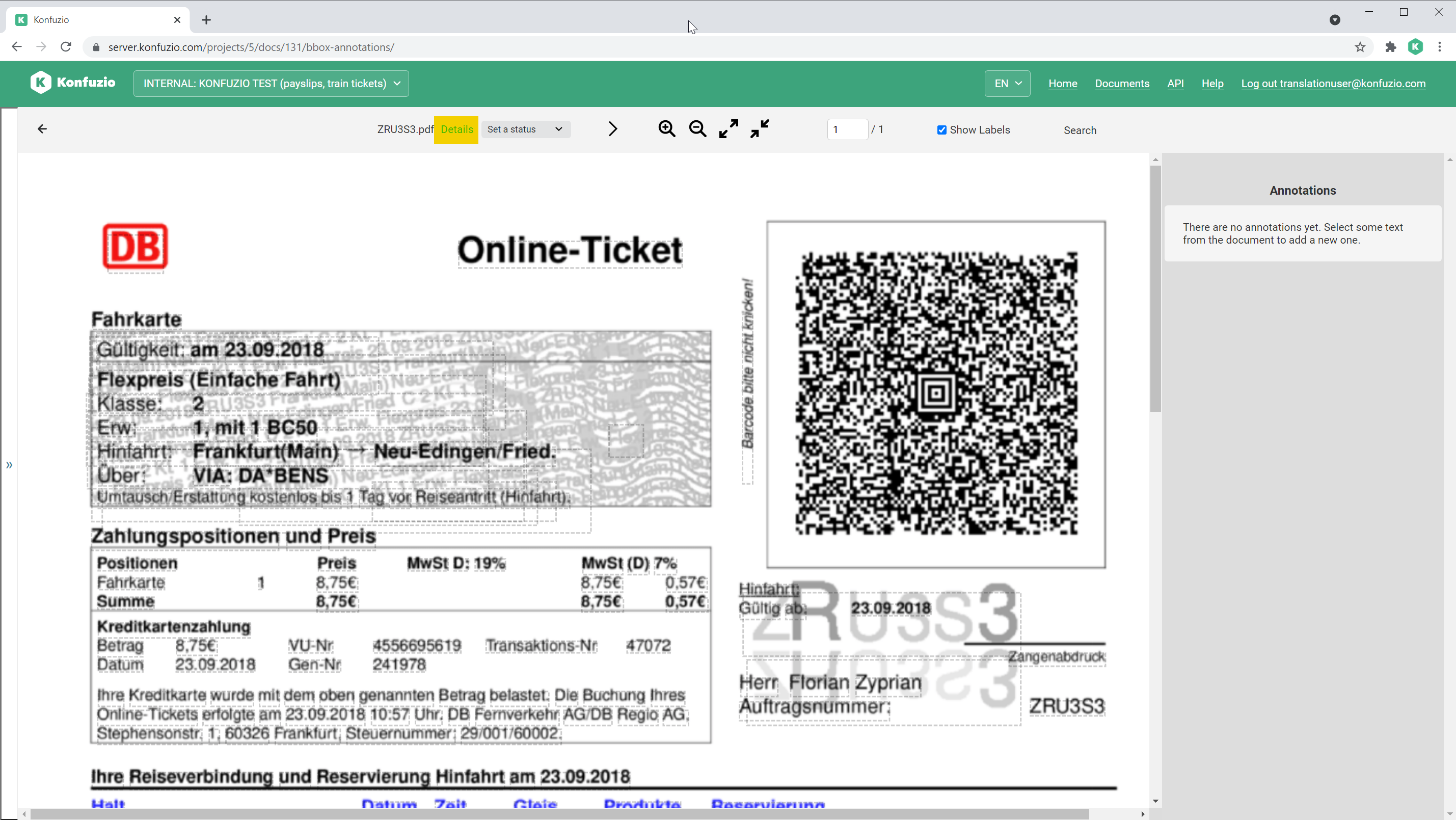This screenshot has width=1456, height=820.
Task: Click the page number input field
Action: point(847,129)
